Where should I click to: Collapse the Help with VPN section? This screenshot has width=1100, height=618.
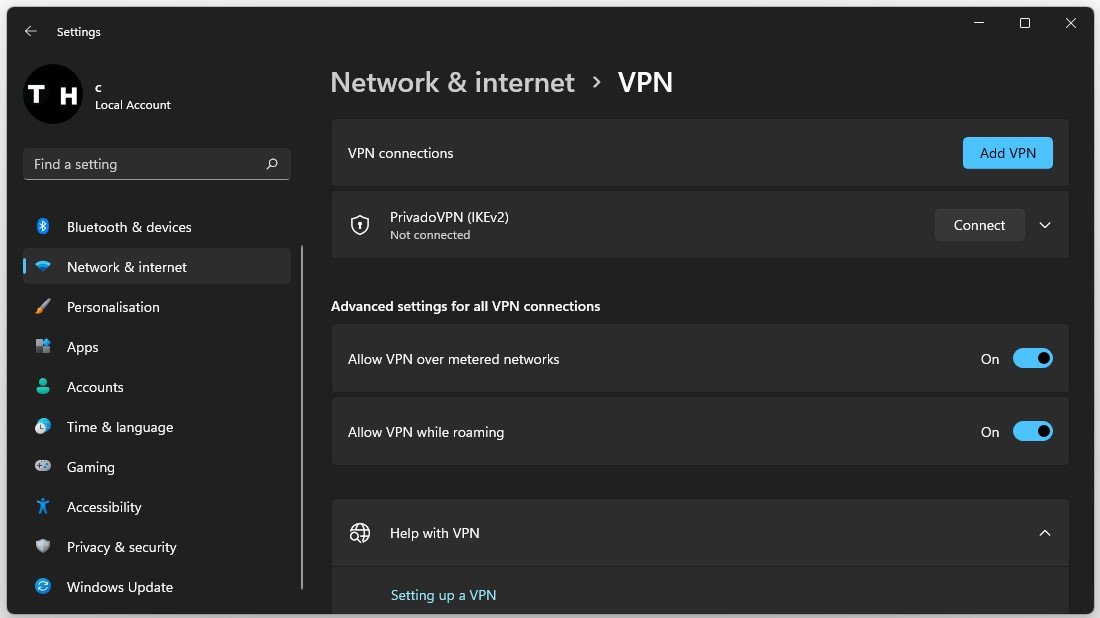(x=1045, y=533)
